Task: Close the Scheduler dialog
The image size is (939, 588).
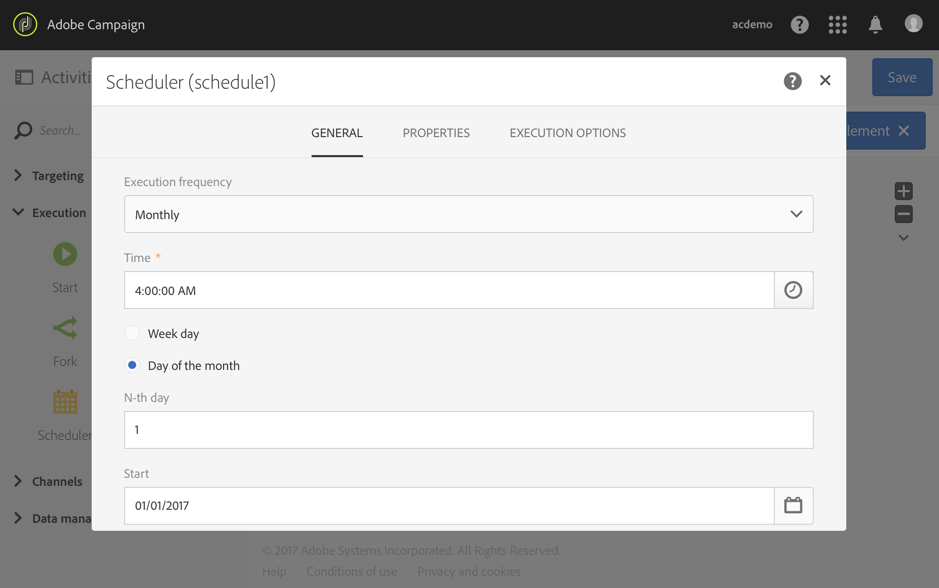Action: tap(825, 80)
